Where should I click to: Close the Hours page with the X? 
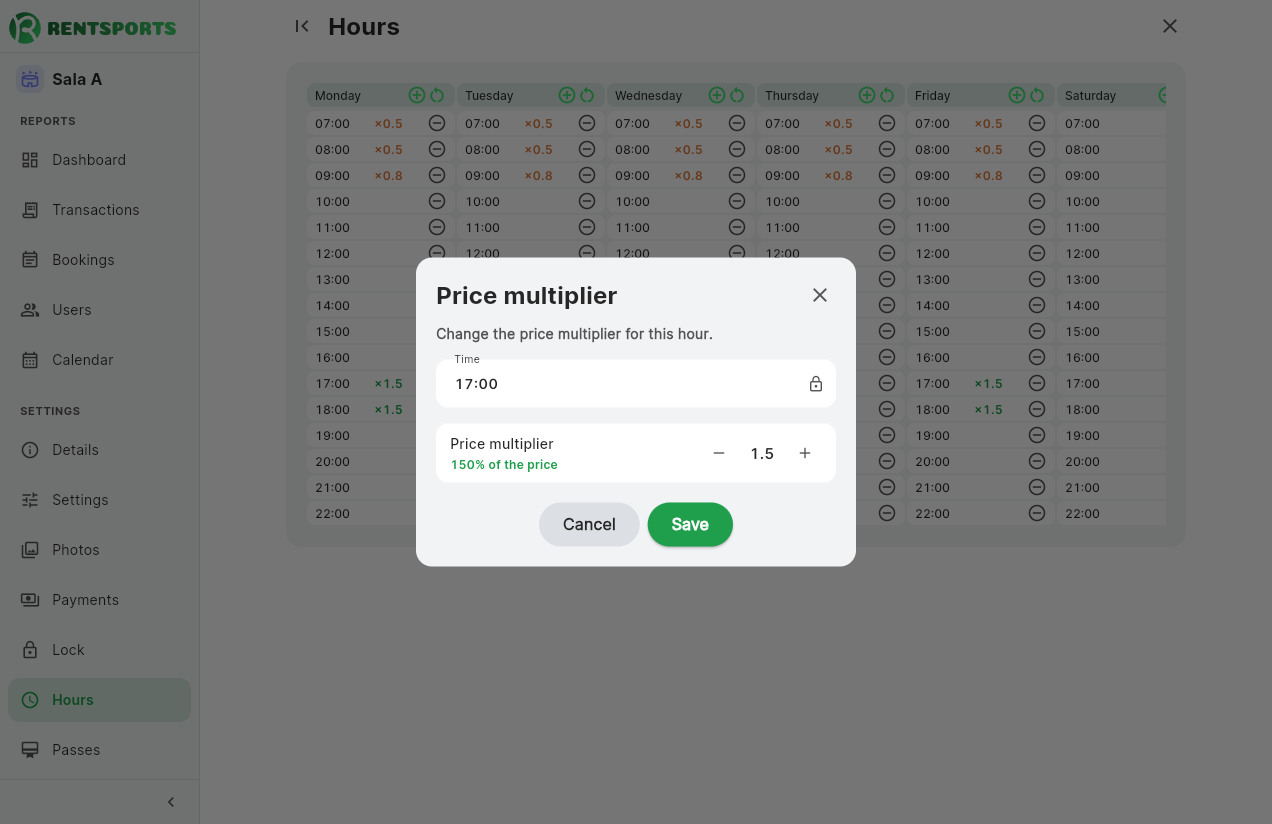click(x=1170, y=26)
